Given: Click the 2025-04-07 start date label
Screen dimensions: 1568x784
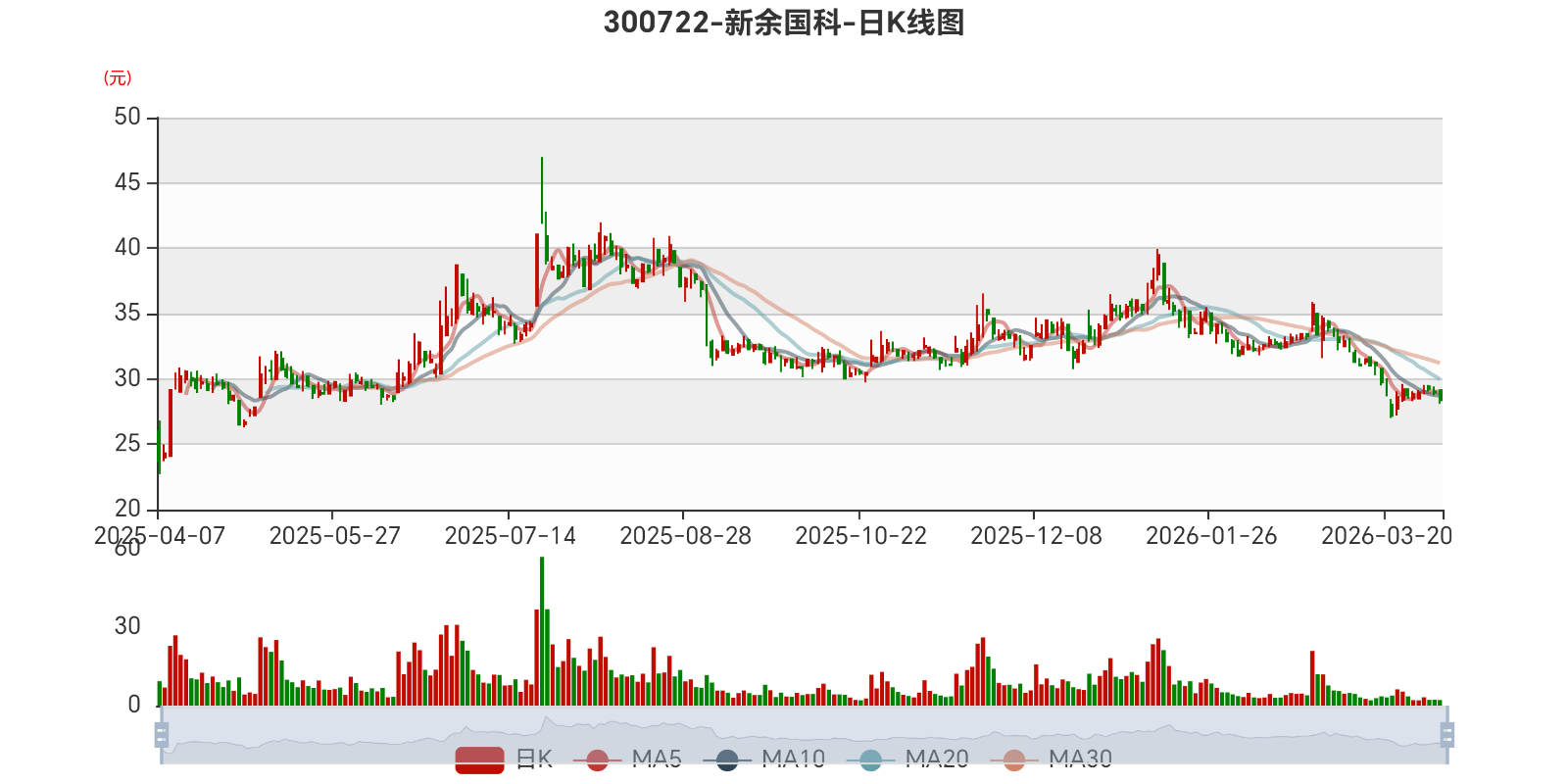Looking at the screenshot, I should (160, 536).
